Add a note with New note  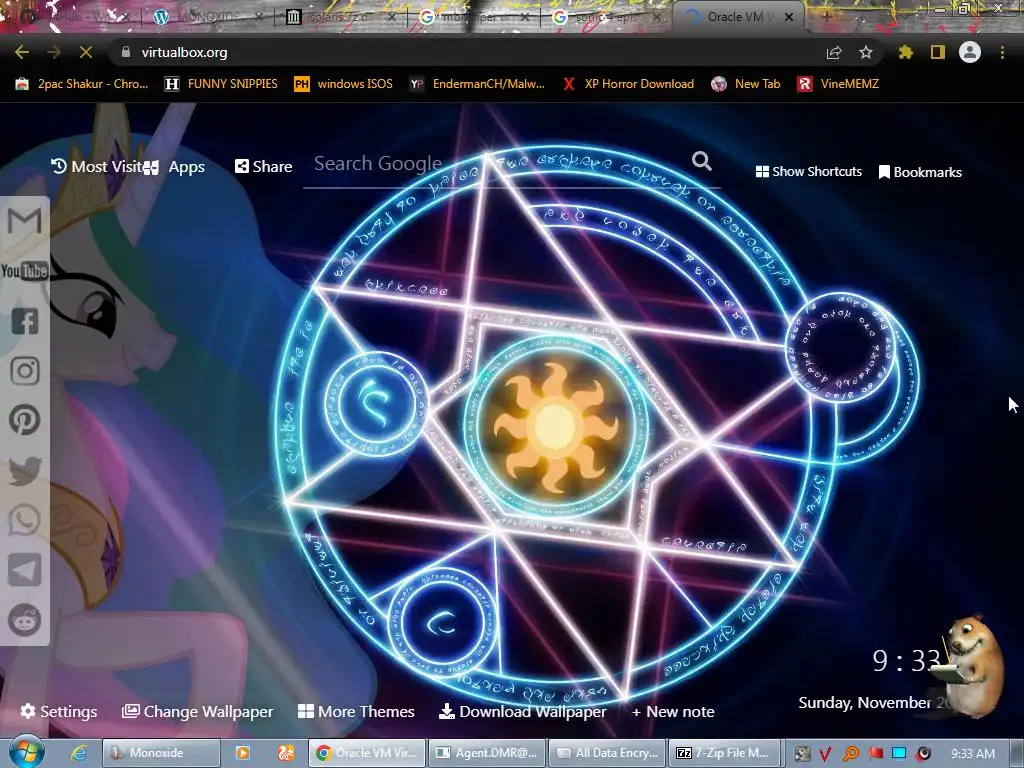point(673,711)
